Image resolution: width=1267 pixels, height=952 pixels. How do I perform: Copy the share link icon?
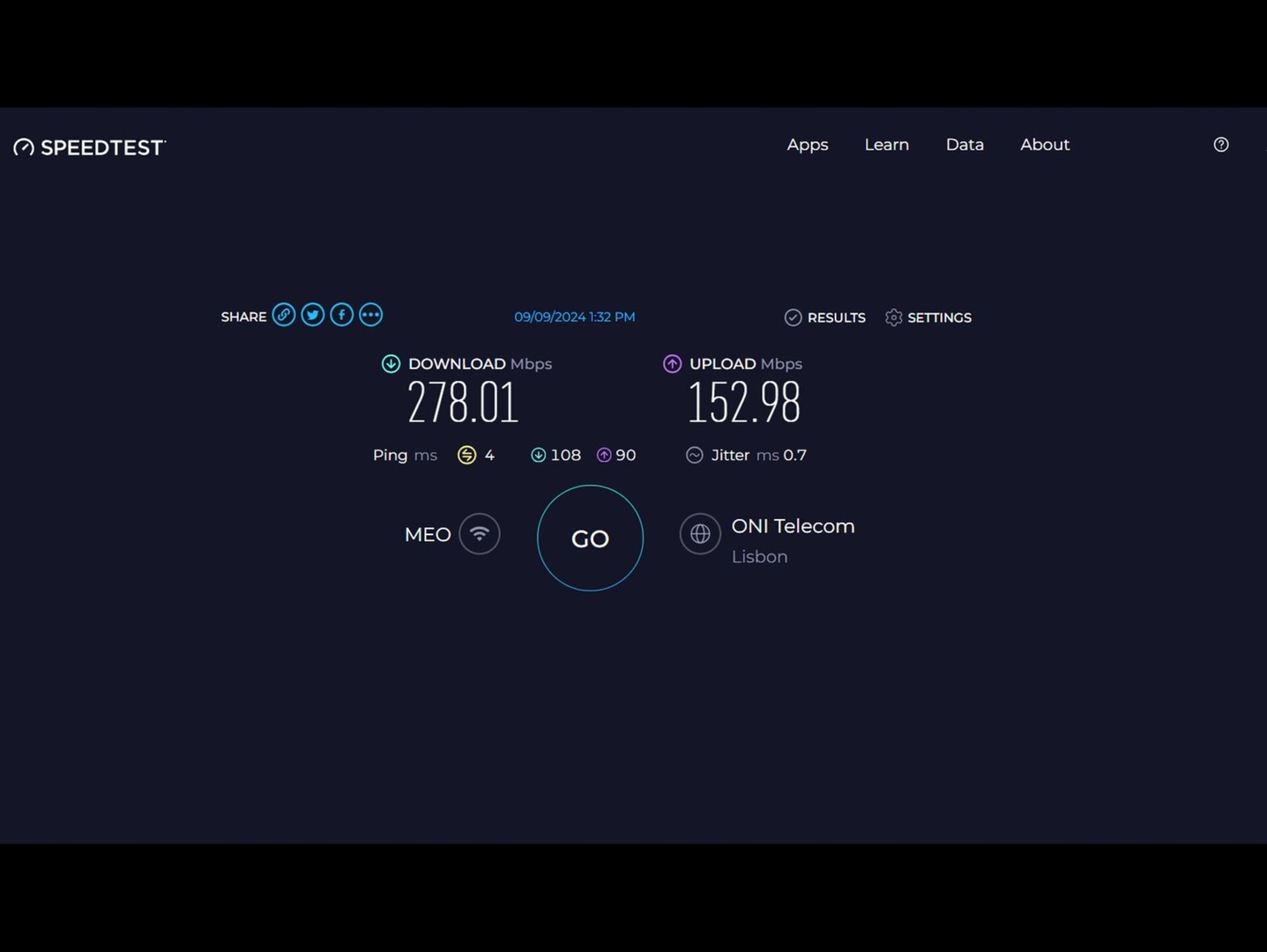click(x=284, y=315)
